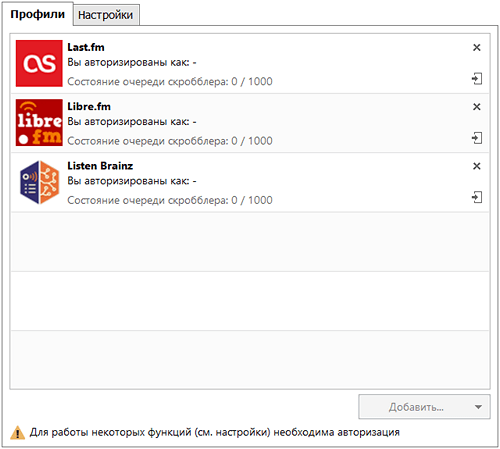Screen dimensions: 500x449
Task: Open the Добавить... dropdown arrow
Action: click(478, 407)
